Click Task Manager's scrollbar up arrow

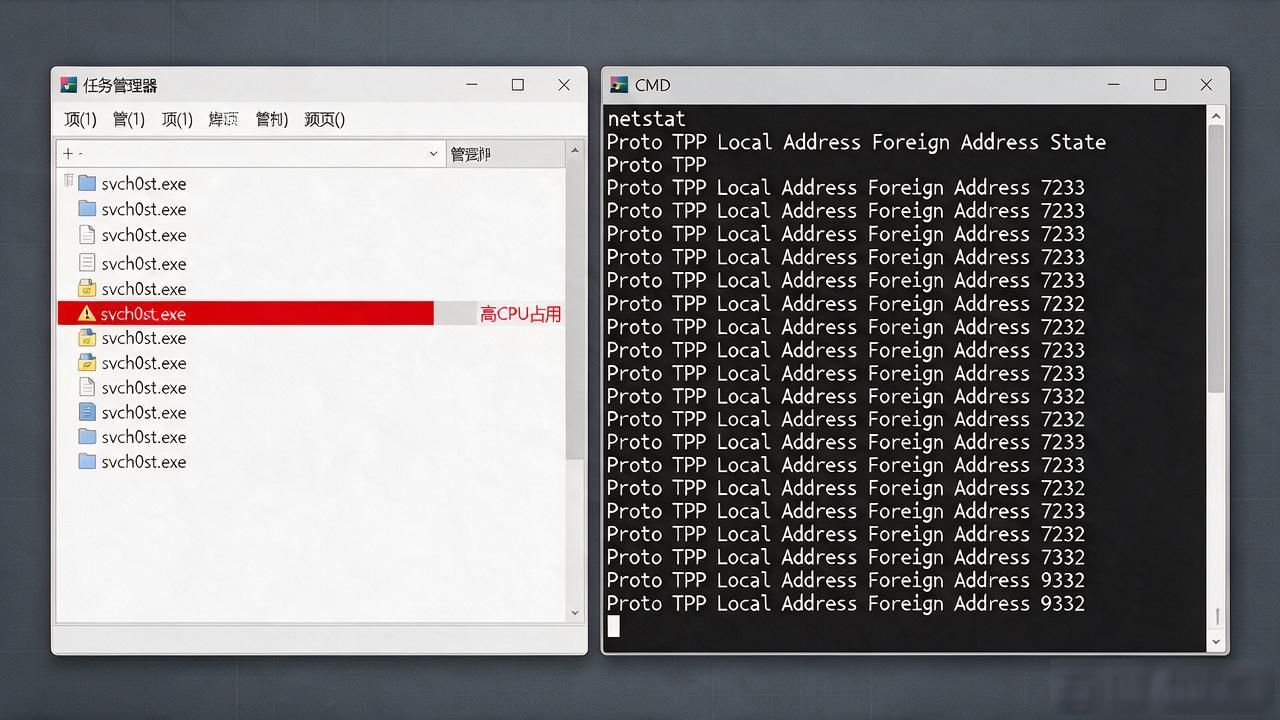(574, 151)
